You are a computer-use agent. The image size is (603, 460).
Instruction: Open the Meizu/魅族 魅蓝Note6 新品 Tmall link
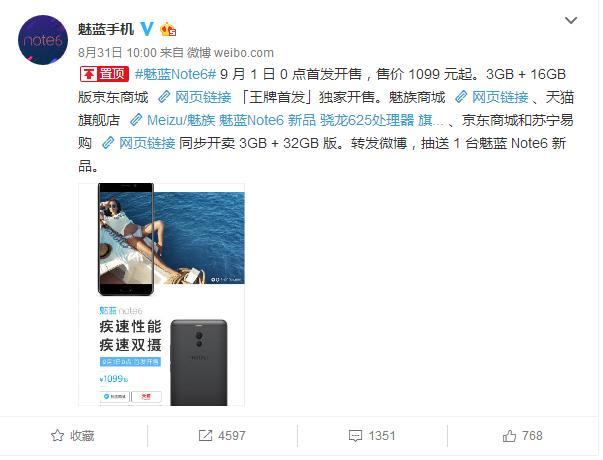287,120
